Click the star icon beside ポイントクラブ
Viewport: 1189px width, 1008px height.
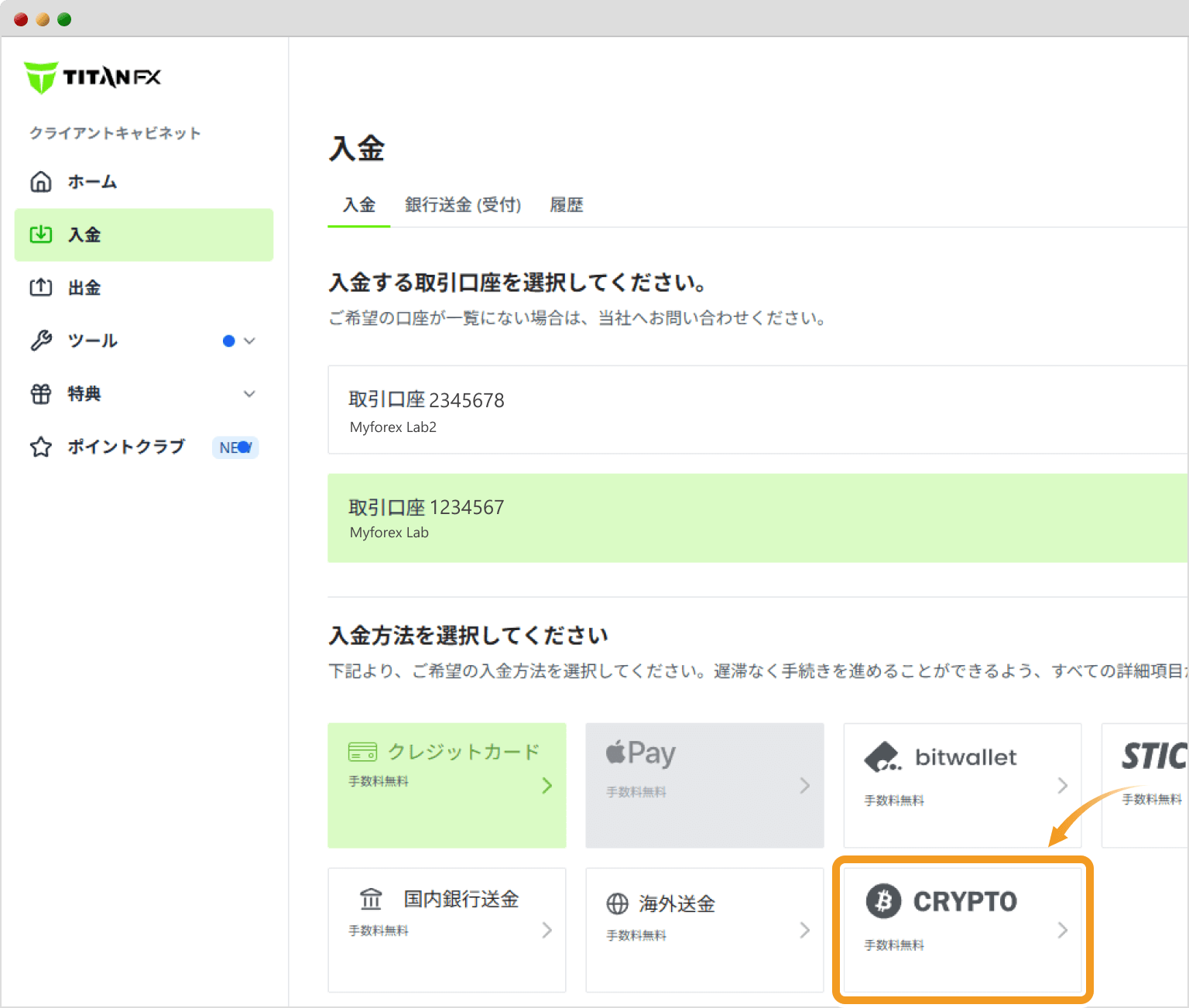[41, 447]
